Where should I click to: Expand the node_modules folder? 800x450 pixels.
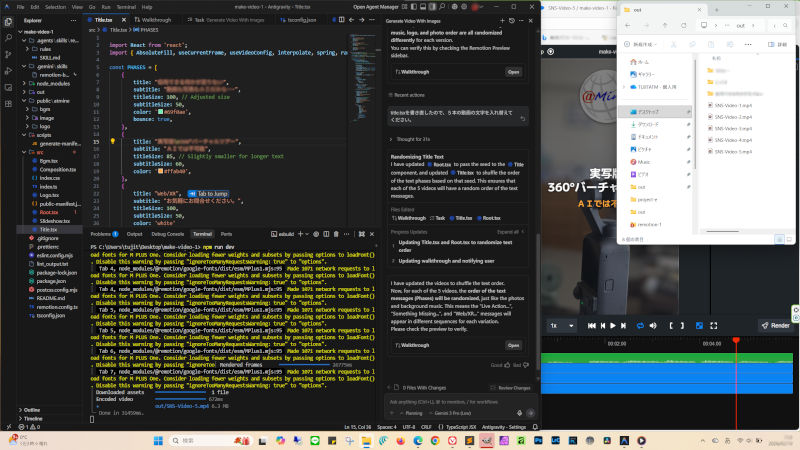(x=45, y=82)
